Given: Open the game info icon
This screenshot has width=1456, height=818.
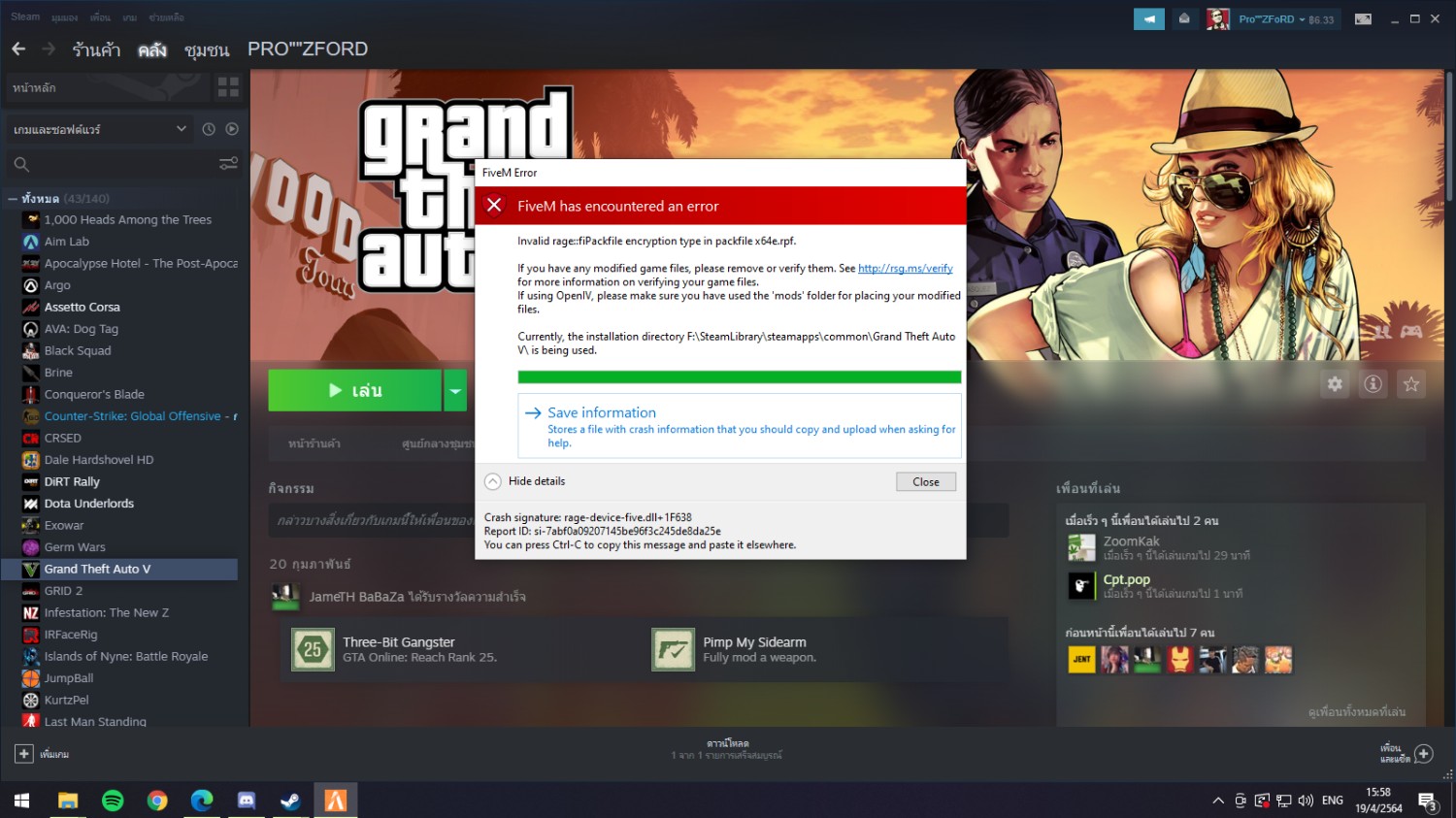Looking at the screenshot, I should click(x=1373, y=384).
